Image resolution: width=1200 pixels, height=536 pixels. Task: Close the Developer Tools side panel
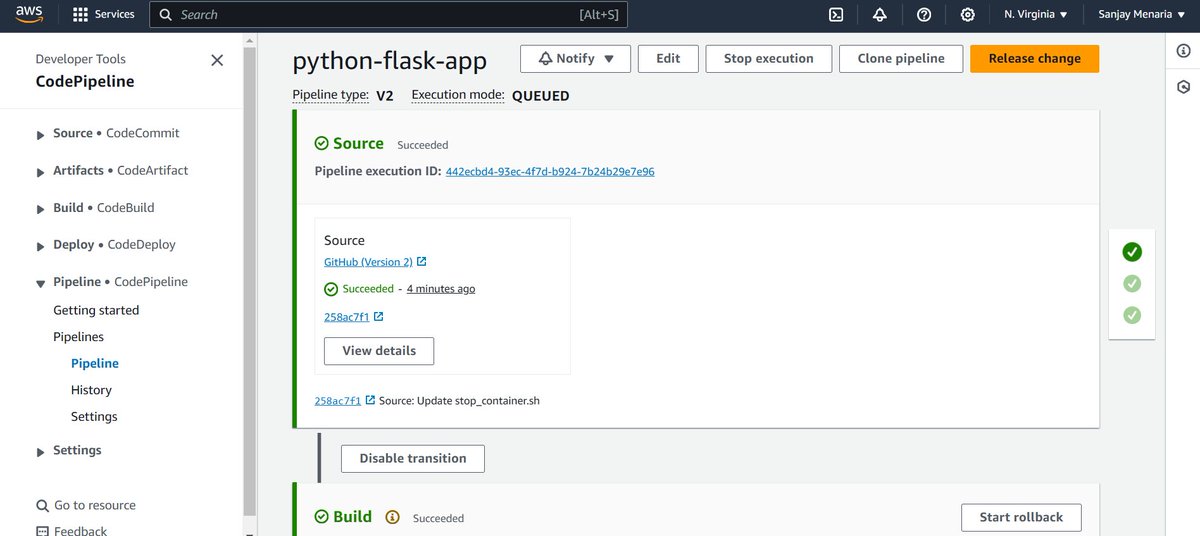(217, 60)
